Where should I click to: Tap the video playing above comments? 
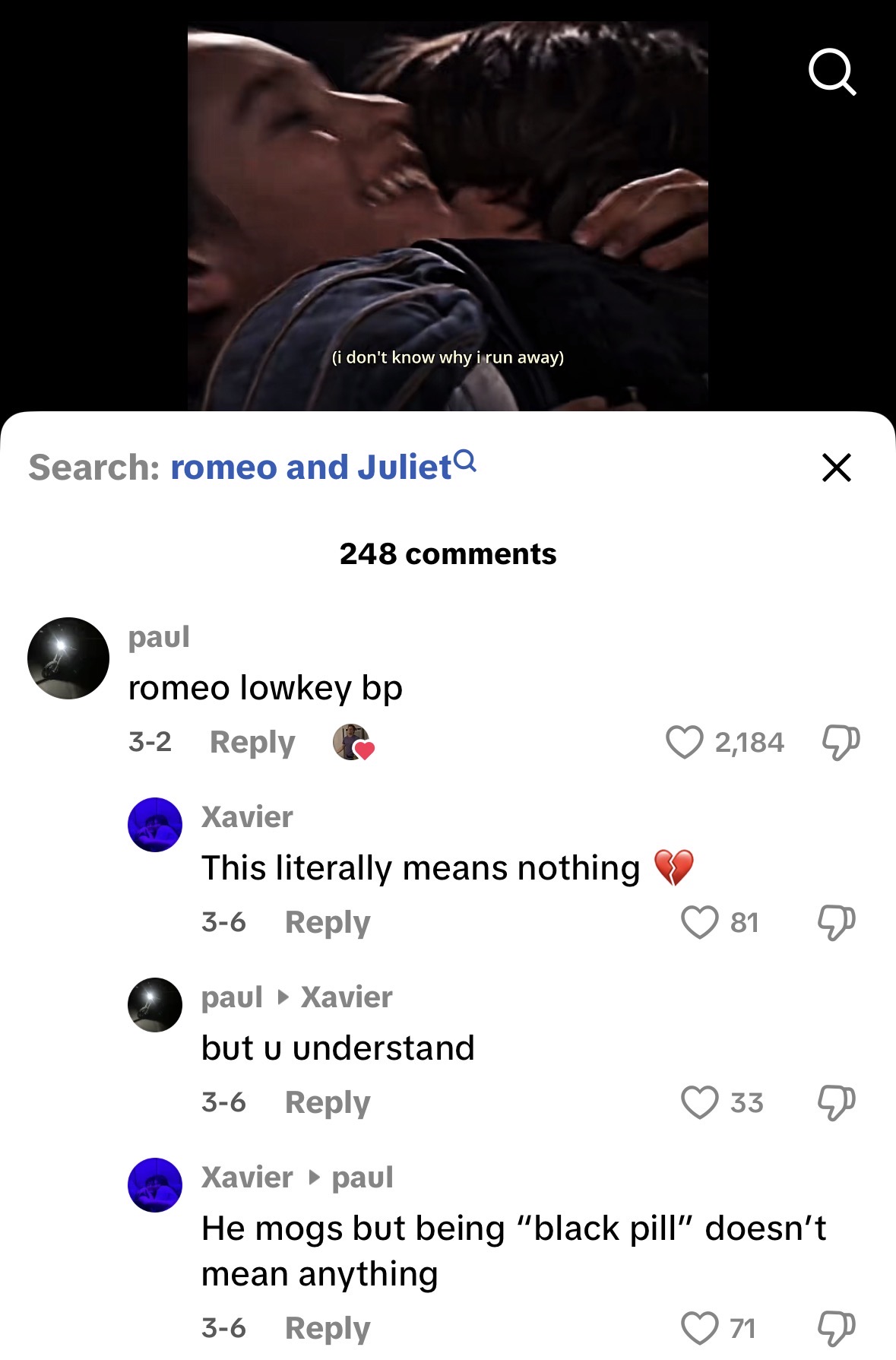[x=448, y=217]
